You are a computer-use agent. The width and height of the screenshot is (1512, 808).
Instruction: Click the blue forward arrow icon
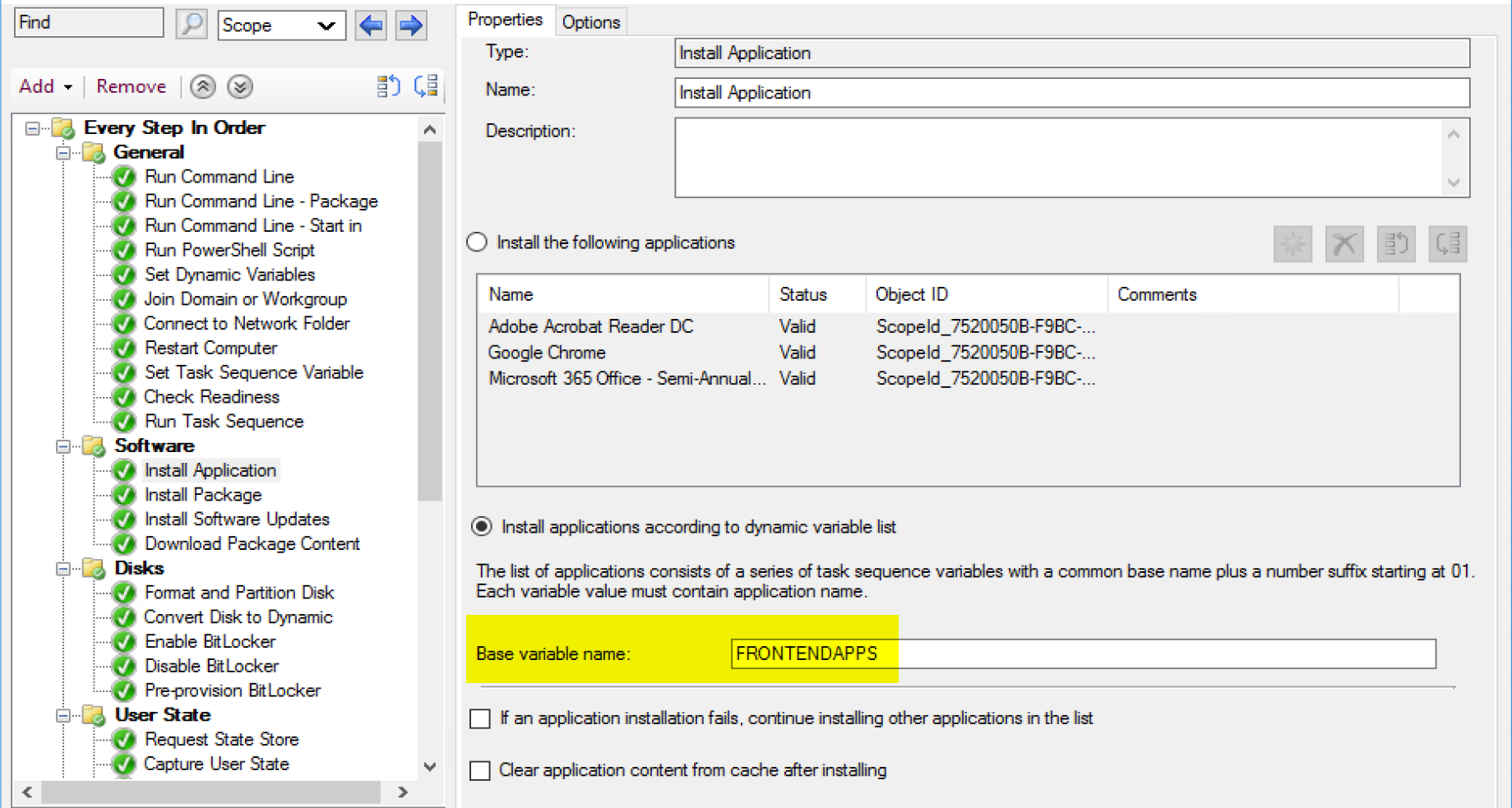[x=410, y=25]
